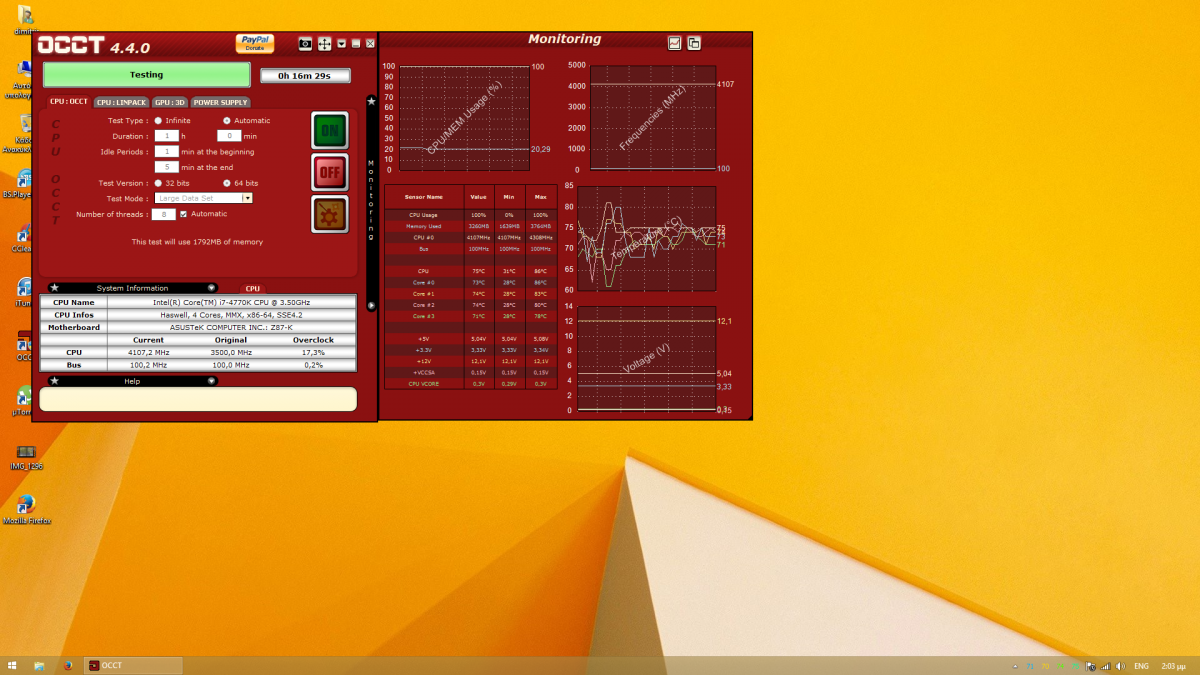This screenshot has width=1200, height=675.
Task: Click the Number of threads field
Action: 164,214
